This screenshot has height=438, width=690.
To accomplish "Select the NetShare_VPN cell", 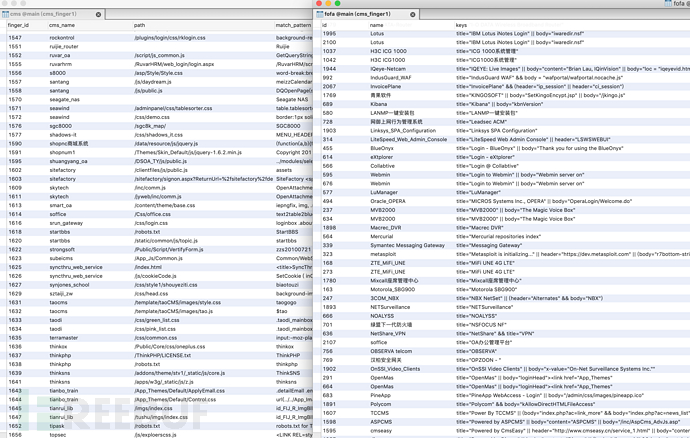I will tap(388, 334).
